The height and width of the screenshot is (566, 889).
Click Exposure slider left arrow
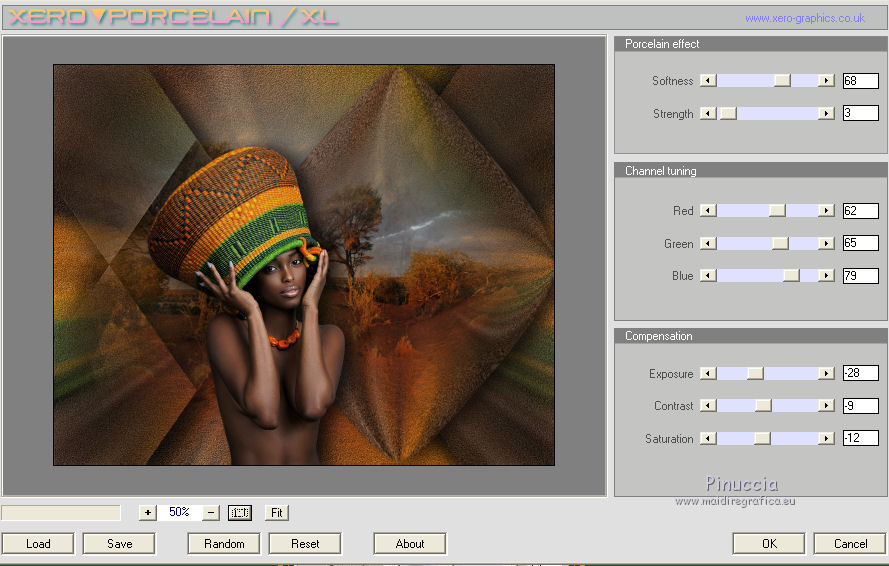point(708,374)
